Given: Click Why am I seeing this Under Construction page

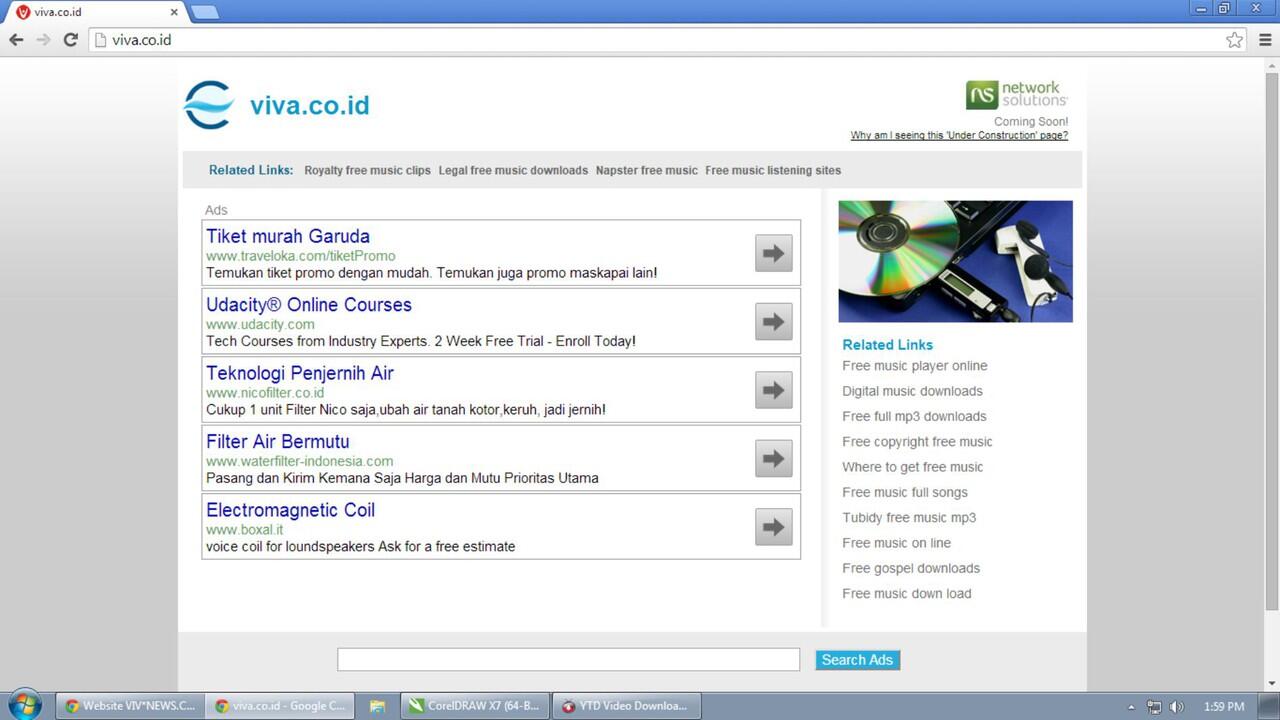Looking at the screenshot, I should click(959, 135).
